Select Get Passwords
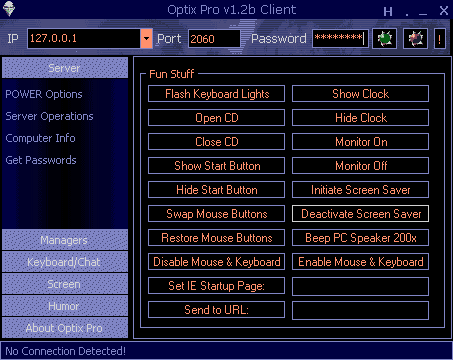The height and width of the screenshot is (360, 453). [x=41, y=160]
